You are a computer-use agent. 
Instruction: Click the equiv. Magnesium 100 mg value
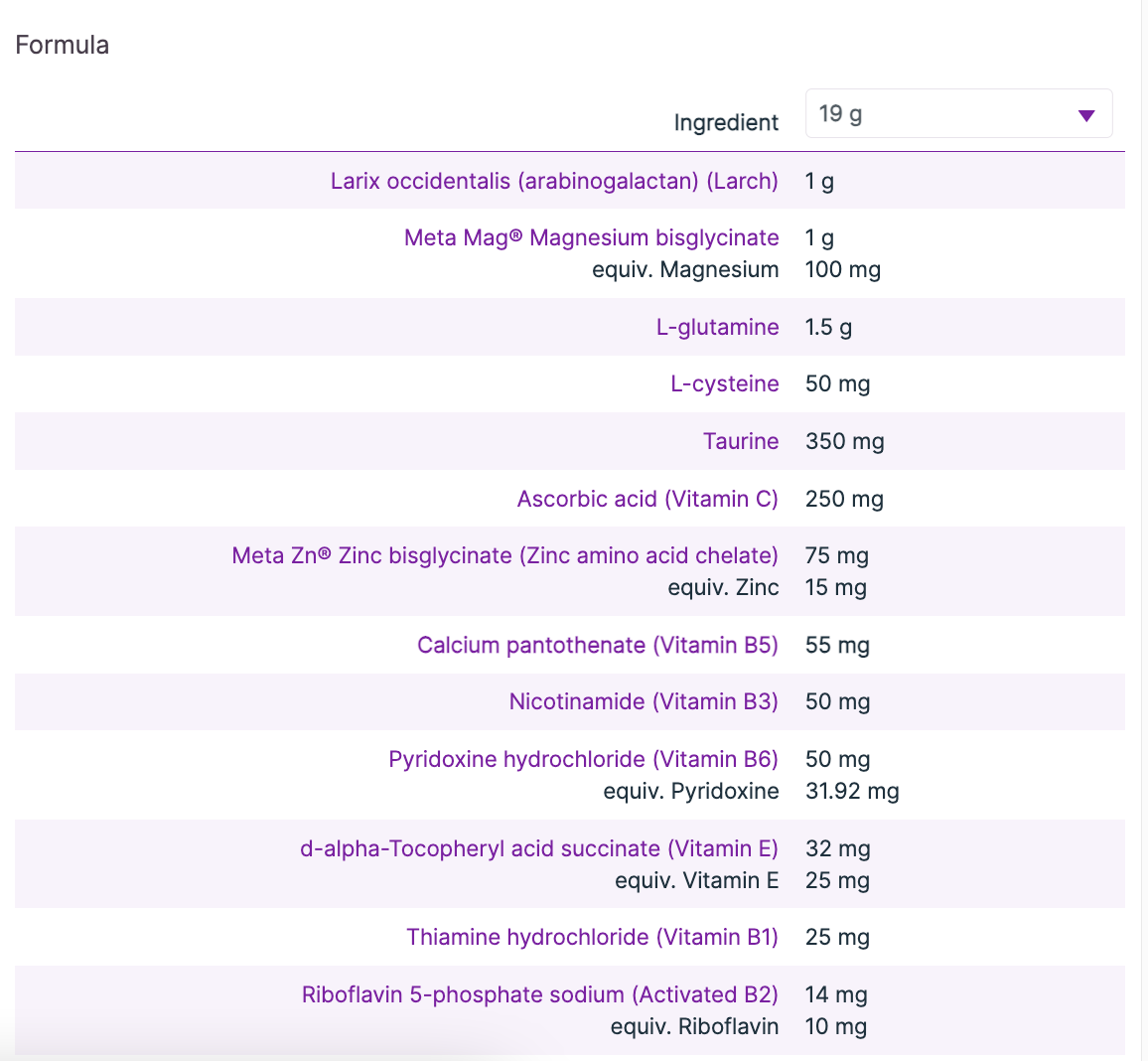coord(842,269)
